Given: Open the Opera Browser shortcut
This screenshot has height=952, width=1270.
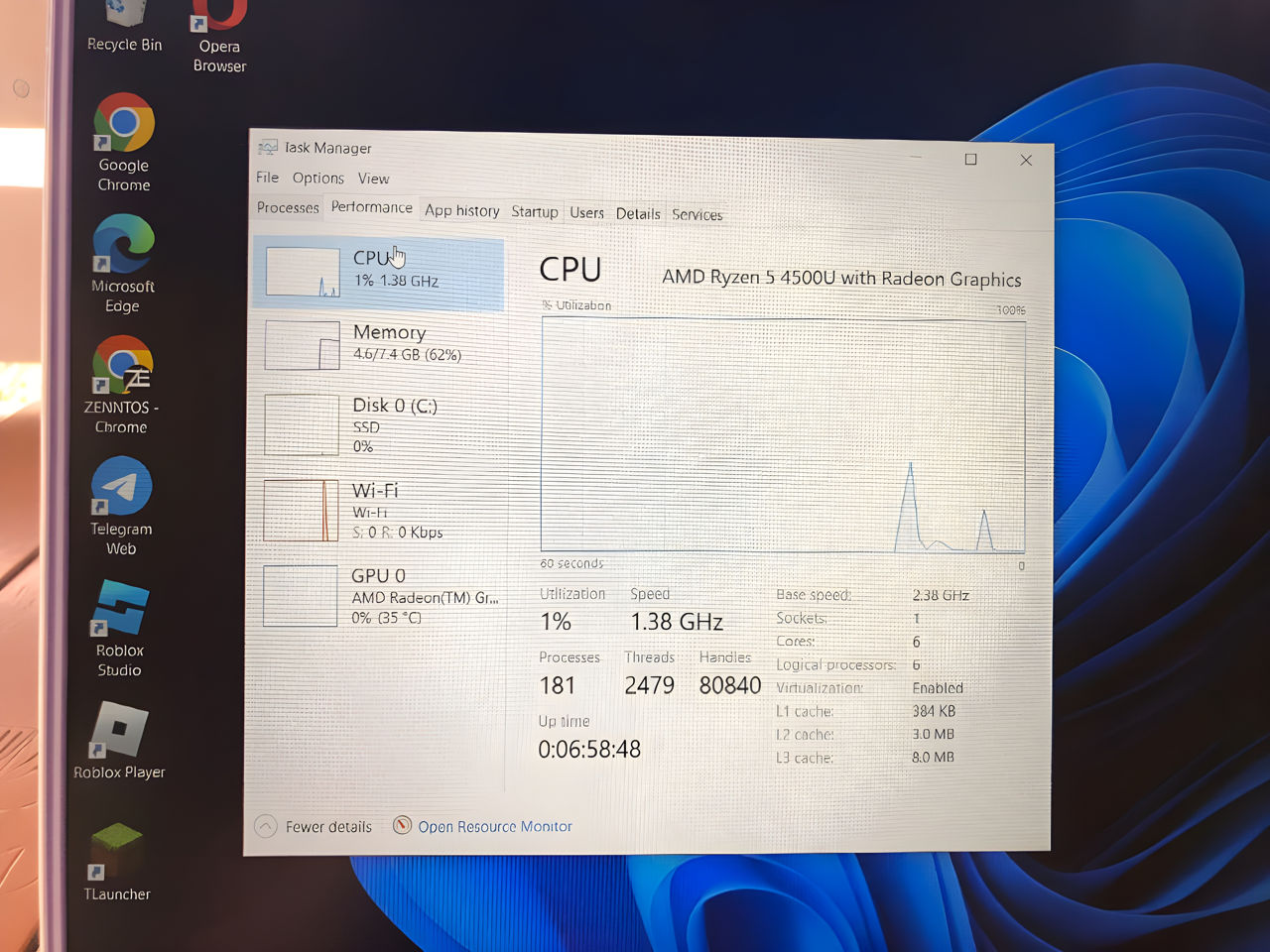Looking at the screenshot, I should 219,20.
